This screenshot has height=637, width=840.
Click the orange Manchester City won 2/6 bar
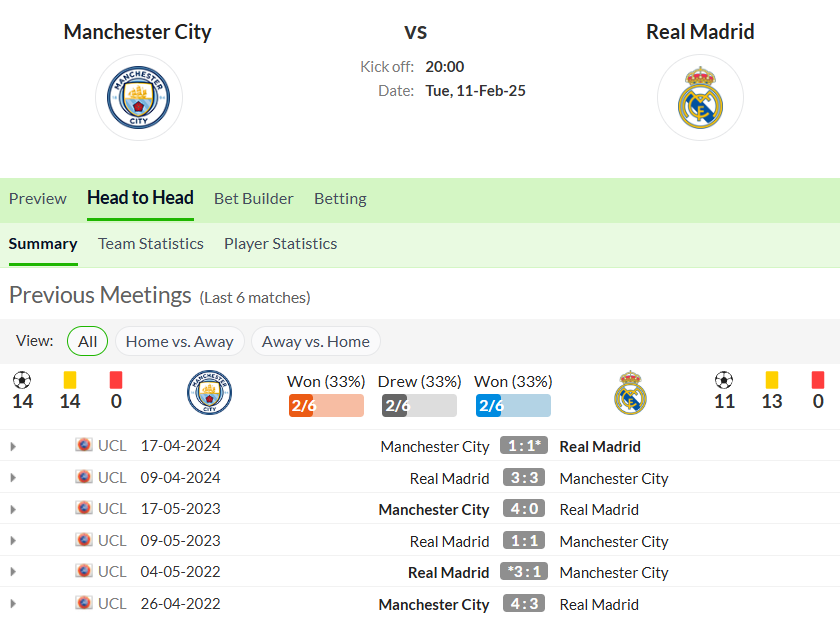point(326,406)
